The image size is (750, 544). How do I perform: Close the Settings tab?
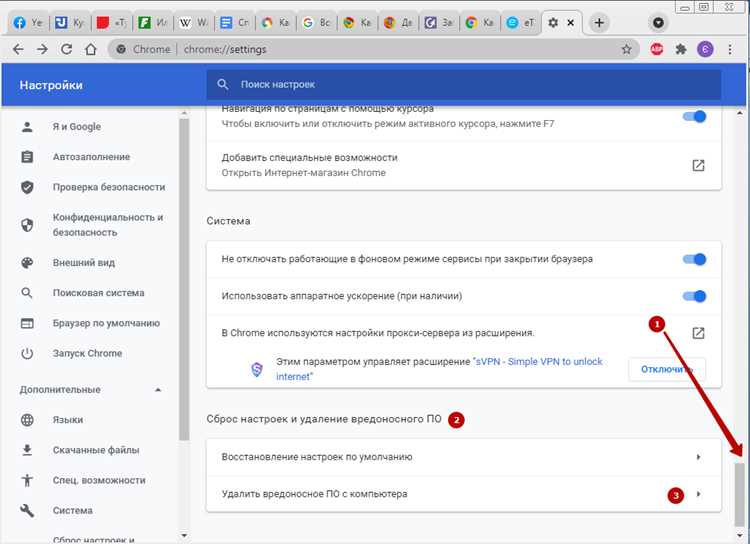(x=570, y=22)
